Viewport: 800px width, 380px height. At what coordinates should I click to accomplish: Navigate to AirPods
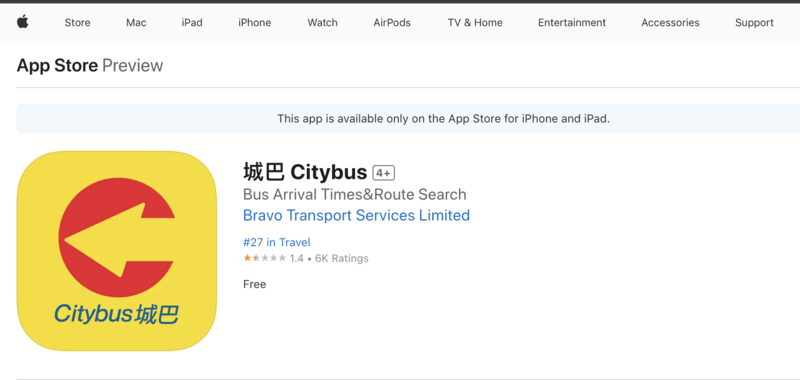[x=392, y=22]
